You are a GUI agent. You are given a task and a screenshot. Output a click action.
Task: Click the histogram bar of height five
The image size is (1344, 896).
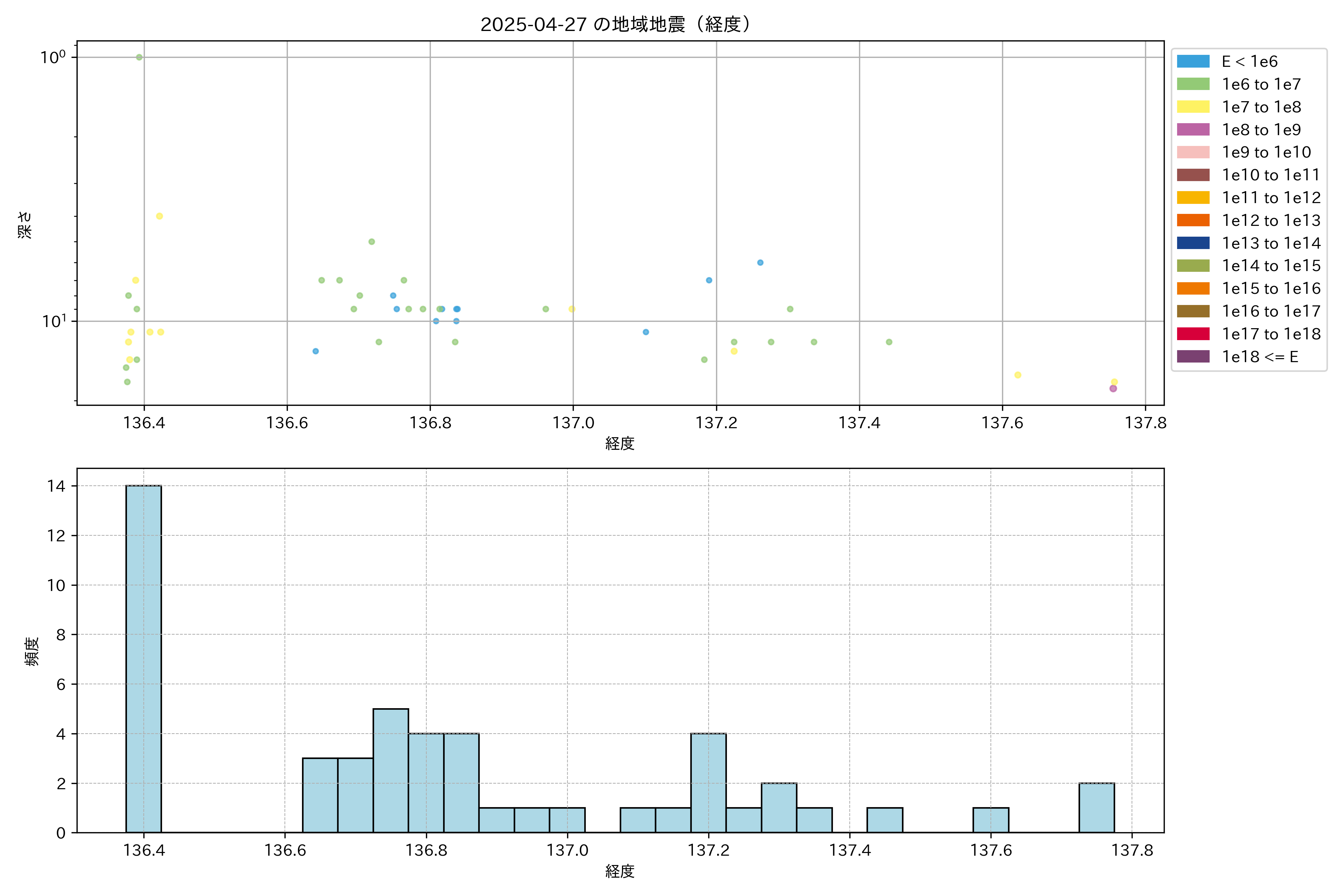tap(390, 770)
